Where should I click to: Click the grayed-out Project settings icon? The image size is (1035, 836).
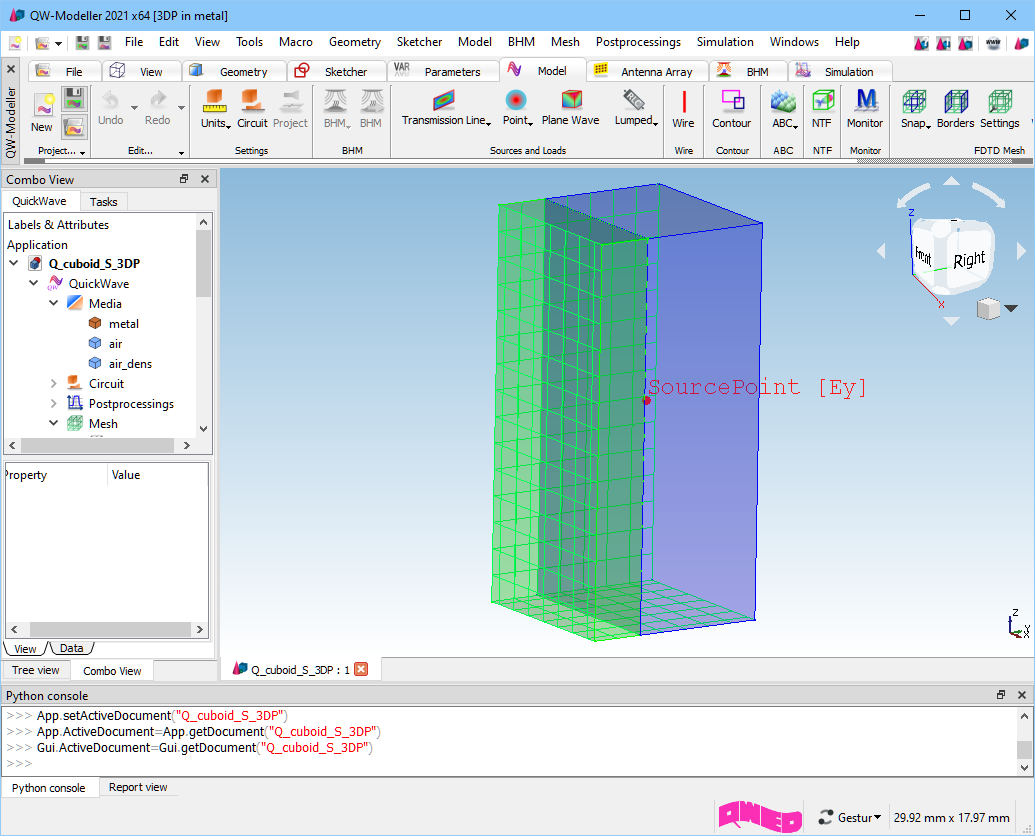[x=290, y=110]
